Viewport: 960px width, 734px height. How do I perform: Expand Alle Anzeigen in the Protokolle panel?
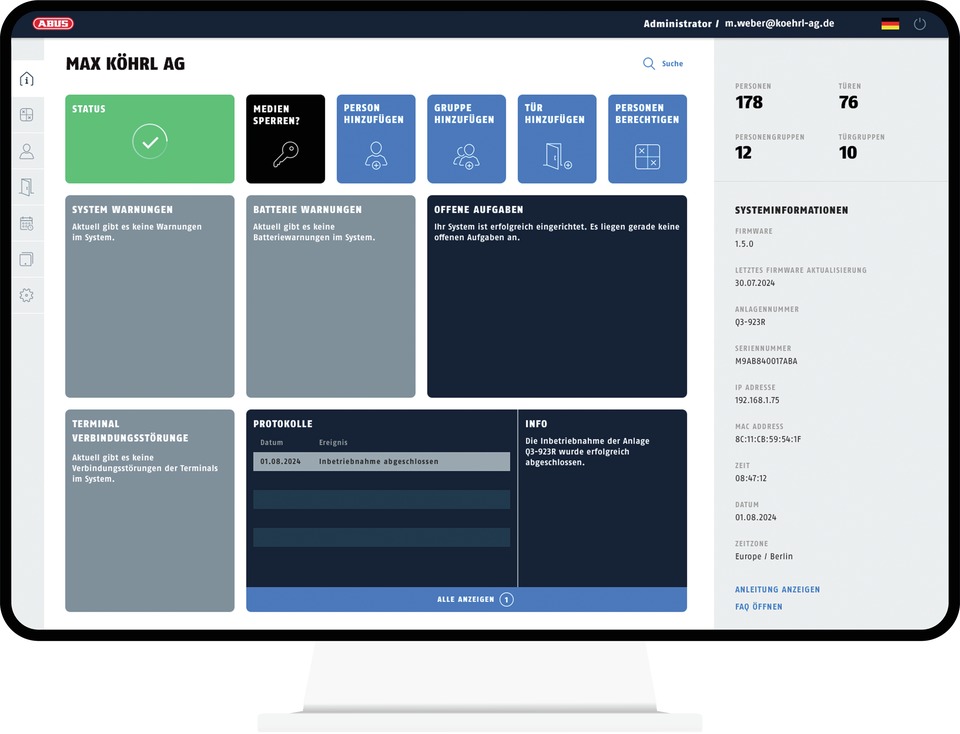click(x=466, y=598)
